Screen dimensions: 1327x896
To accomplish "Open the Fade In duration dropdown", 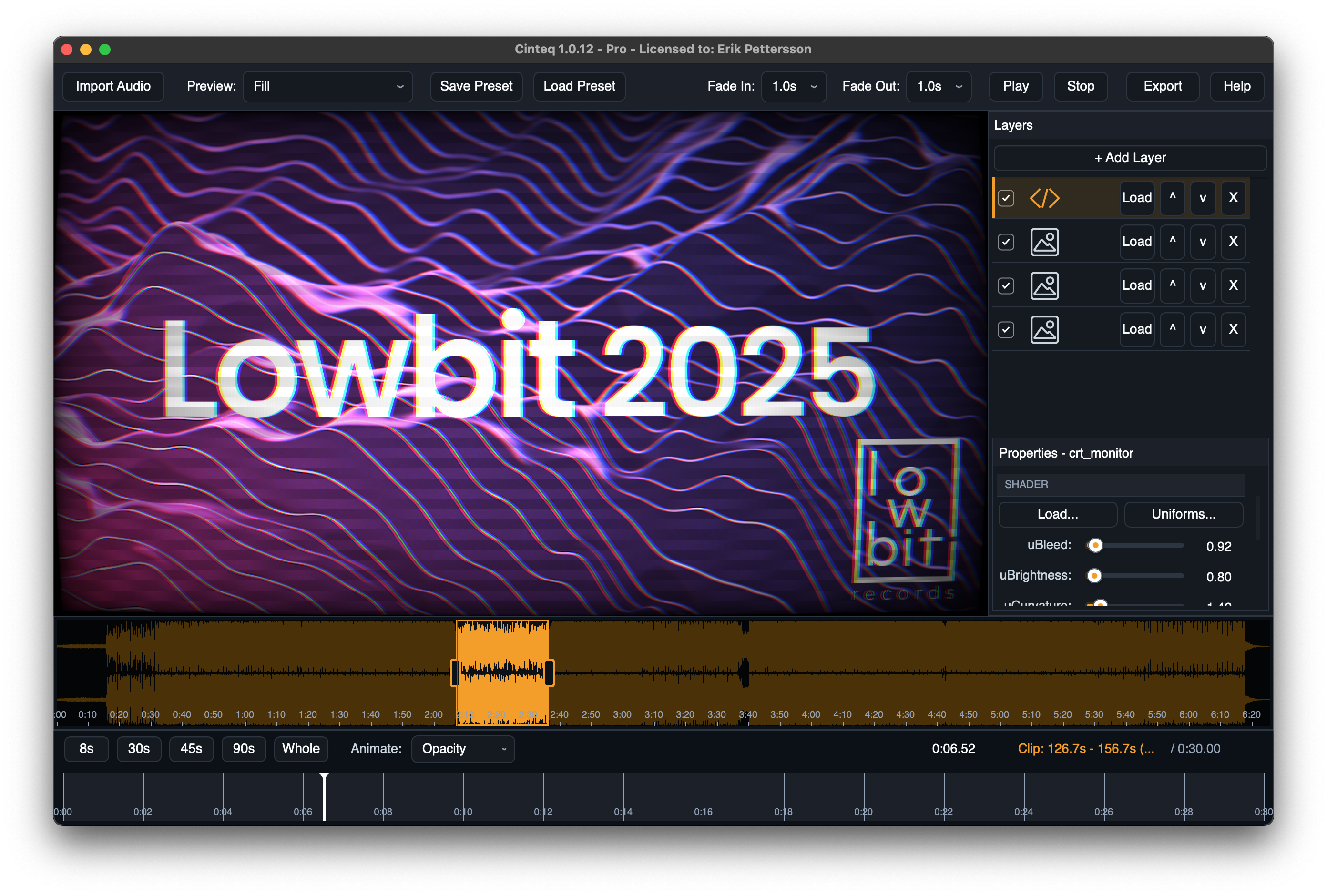I will coord(793,86).
